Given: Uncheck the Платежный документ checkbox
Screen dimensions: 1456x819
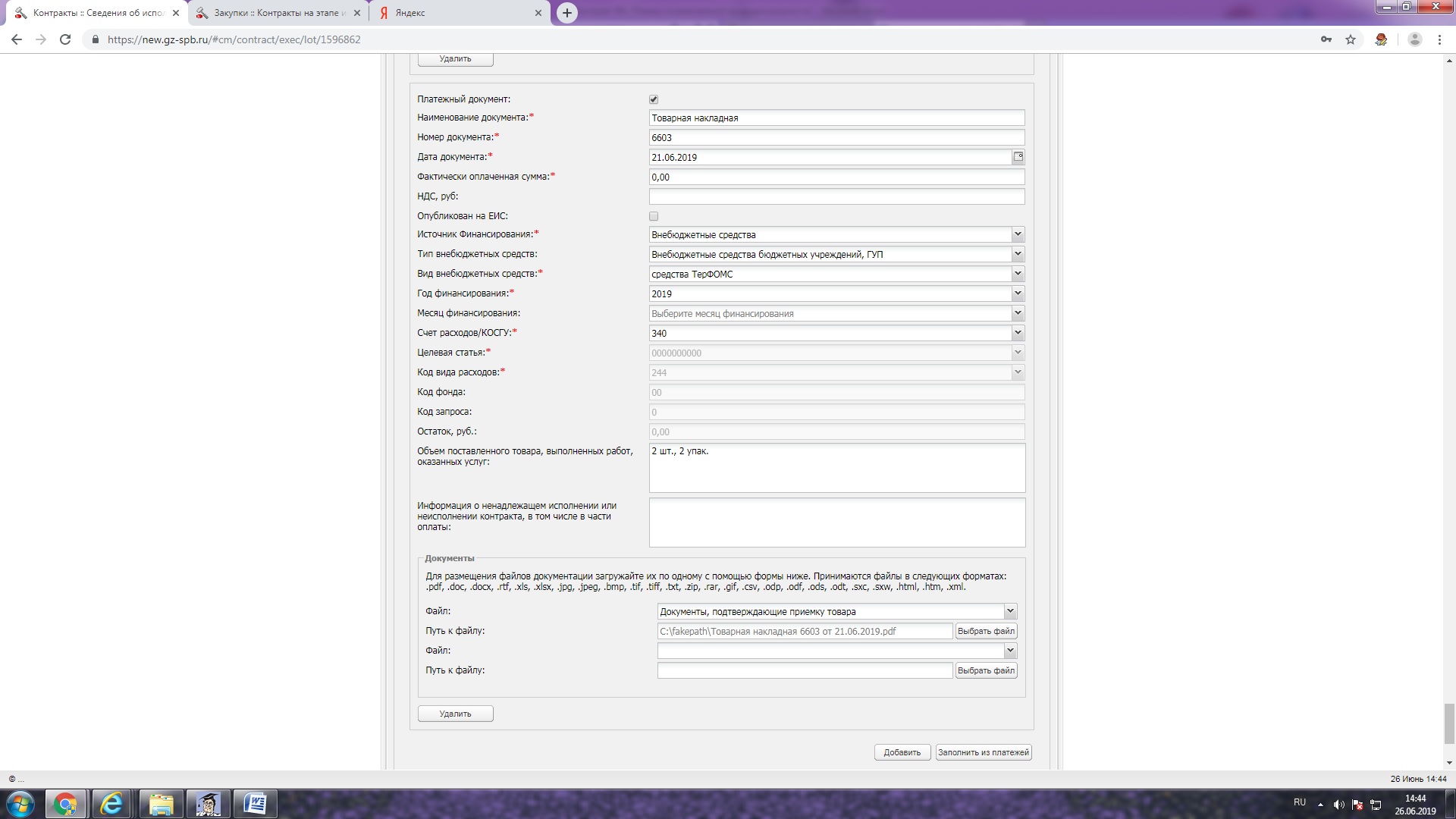Looking at the screenshot, I should point(654,99).
